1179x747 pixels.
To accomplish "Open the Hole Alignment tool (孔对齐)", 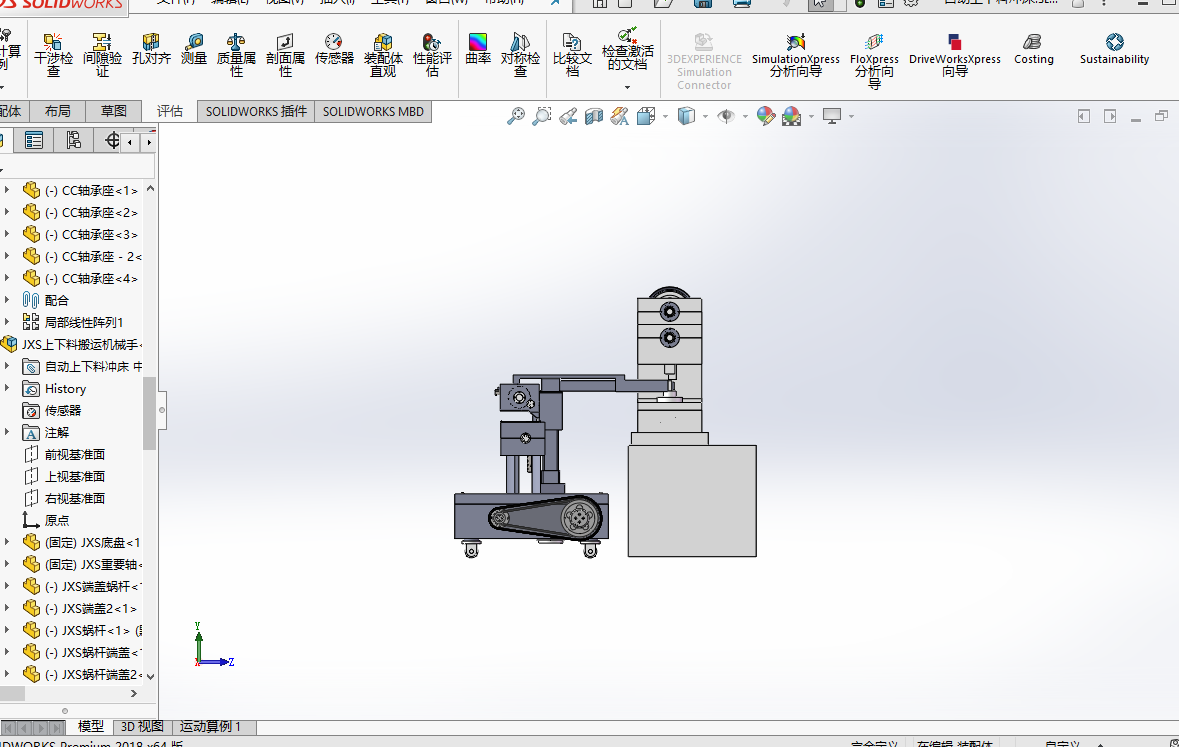I will [151, 49].
